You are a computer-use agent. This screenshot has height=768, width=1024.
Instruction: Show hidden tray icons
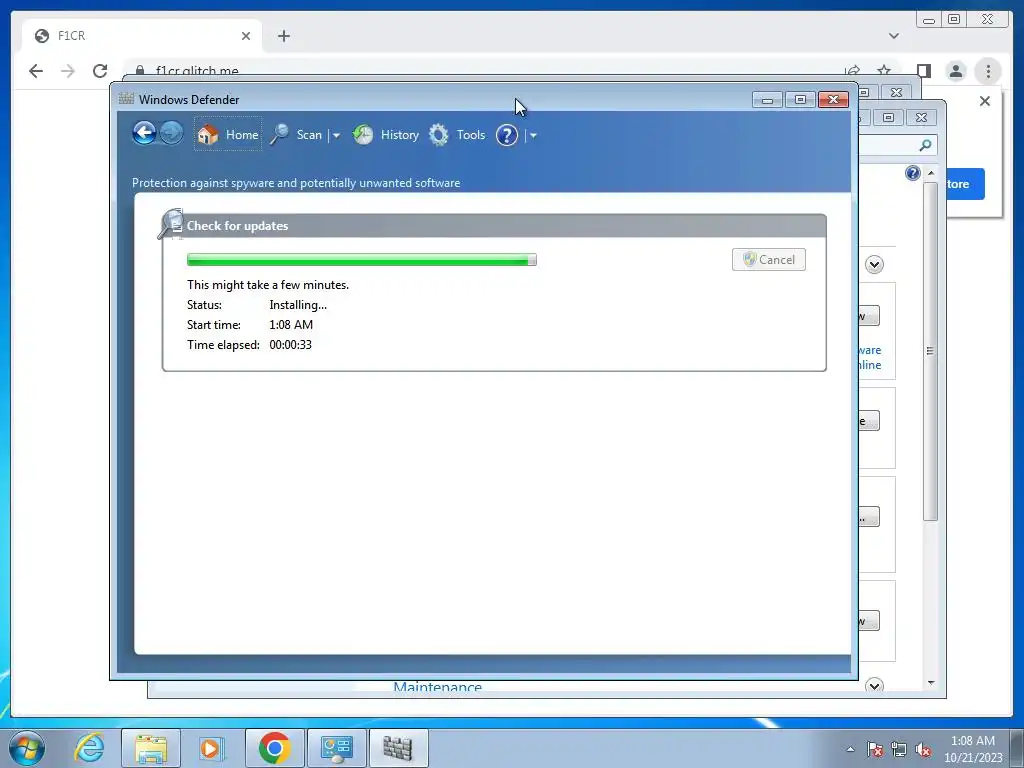(850, 749)
